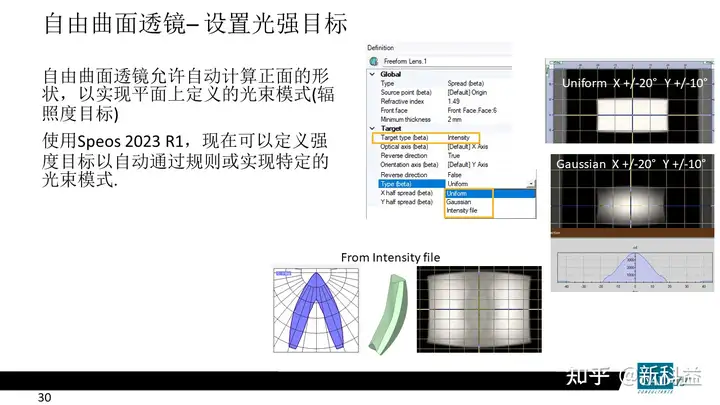Click the Refractive index value 1.49
720x405 pixels.
454,101
